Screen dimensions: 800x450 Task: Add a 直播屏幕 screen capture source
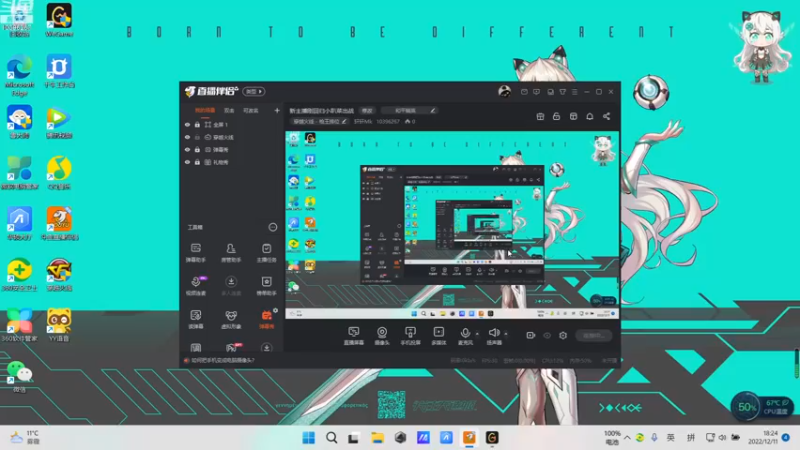tap(354, 336)
